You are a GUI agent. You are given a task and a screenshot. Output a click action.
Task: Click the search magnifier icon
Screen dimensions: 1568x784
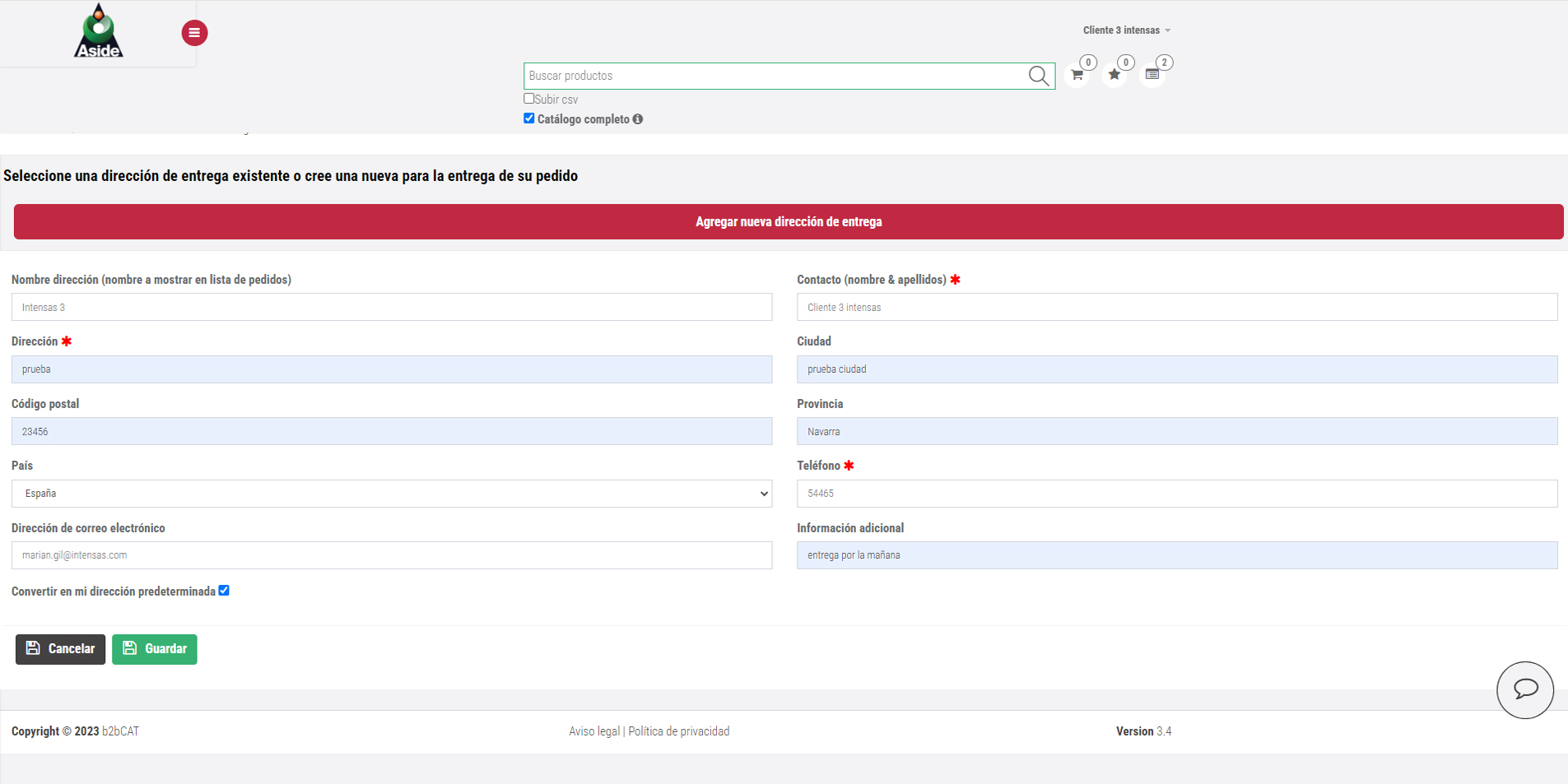click(1038, 76)
